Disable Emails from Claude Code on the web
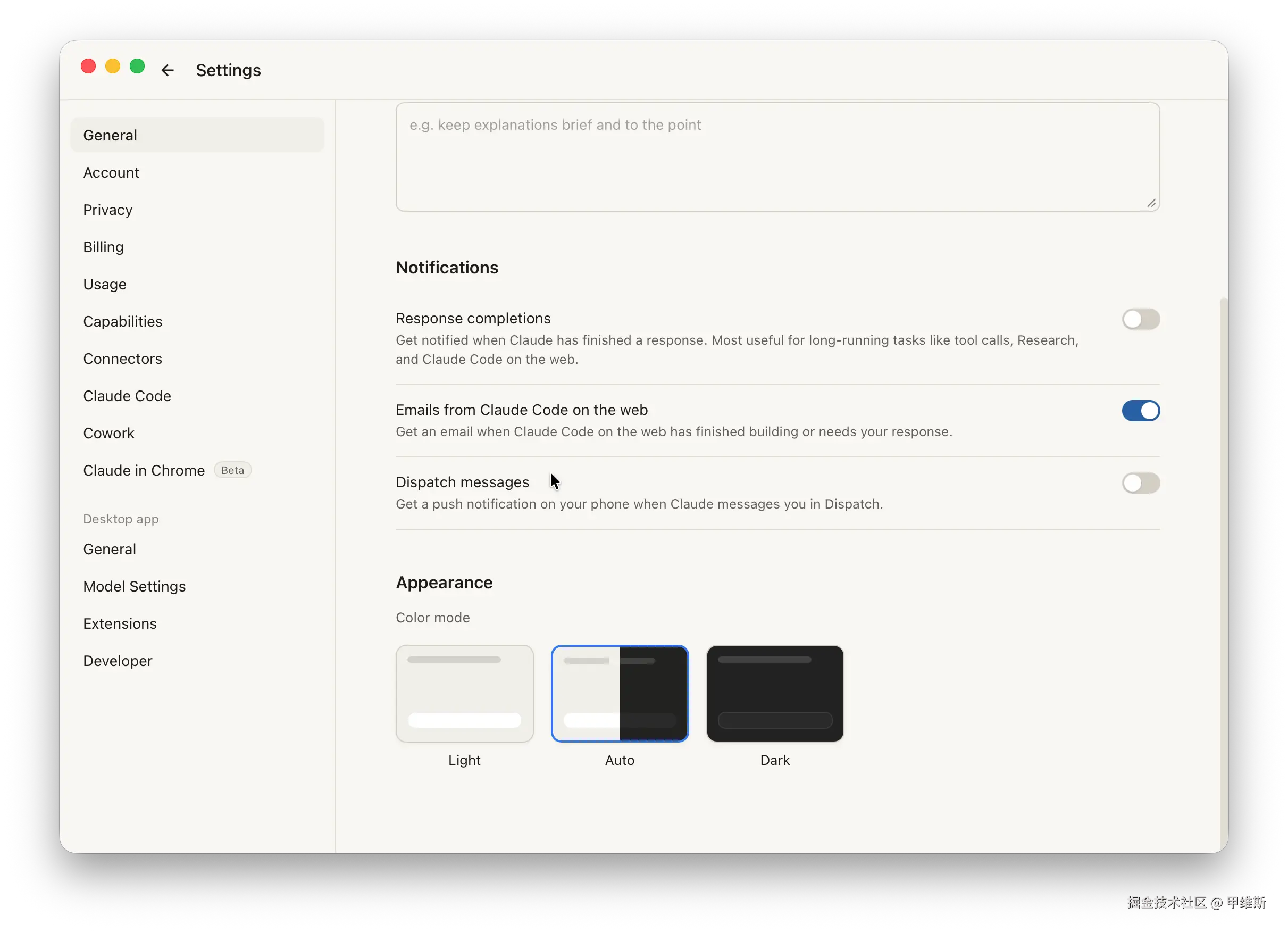This screenshot has width=1288, height=932. click(x=1140, y=411)
